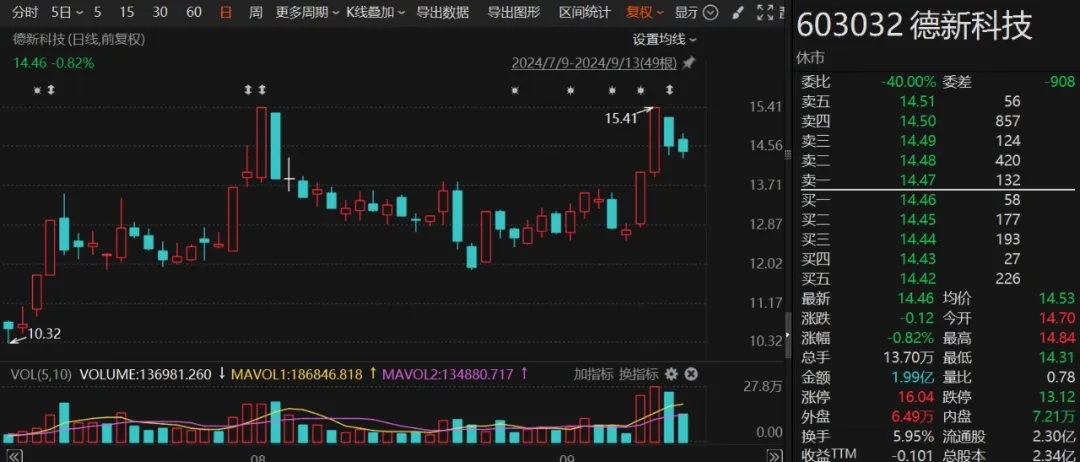Viewport: 1080px width, 462px height.
Task: Open volume indicator settings gear
Action: coord(672,374)
